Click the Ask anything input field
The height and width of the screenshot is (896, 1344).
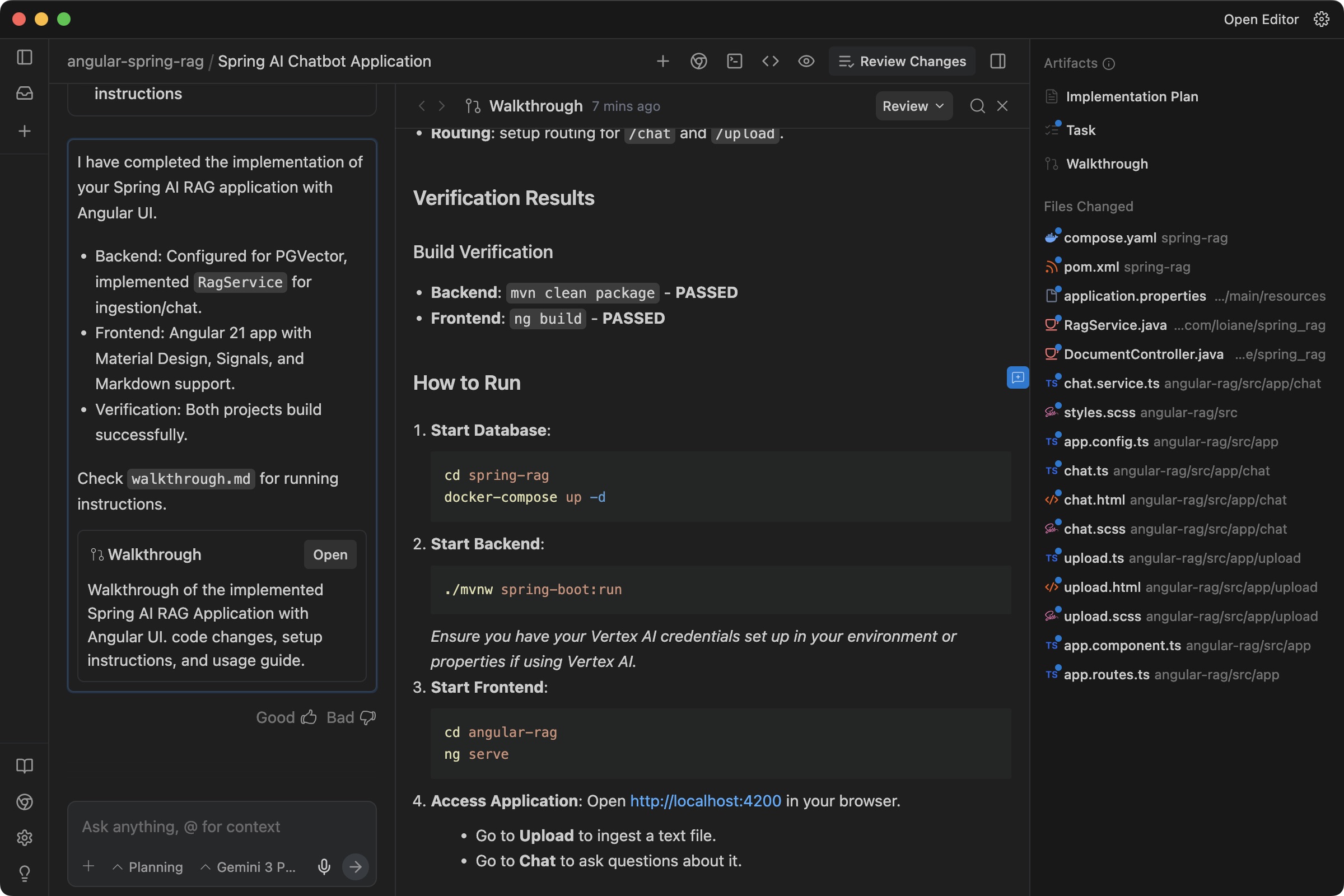coord(222,827)
